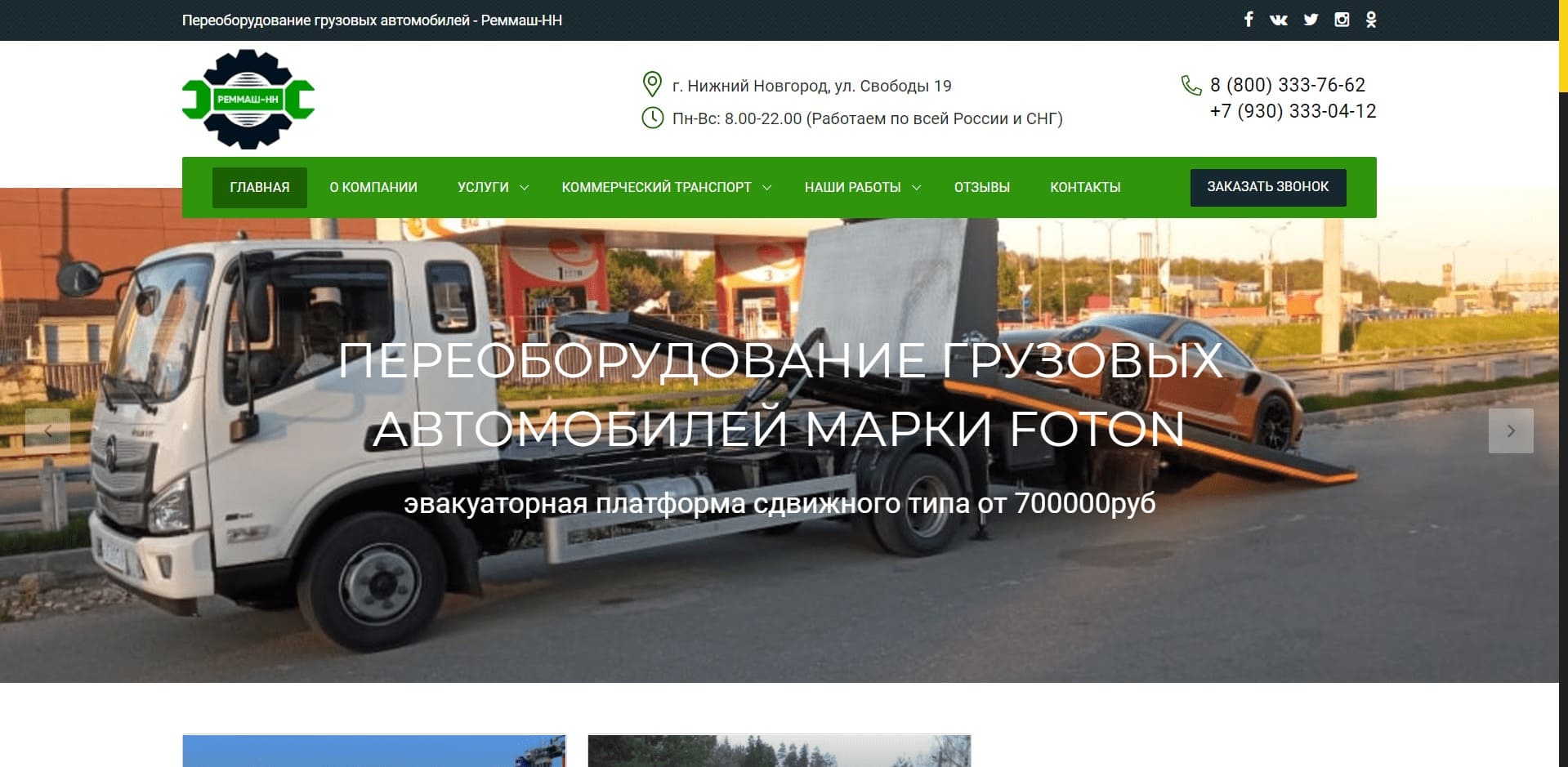Image resolution: width=1568 pixels, height=767 pixels.
Task: Call +7 (930) 333-04-12 number
Action: coord(1293,111)
